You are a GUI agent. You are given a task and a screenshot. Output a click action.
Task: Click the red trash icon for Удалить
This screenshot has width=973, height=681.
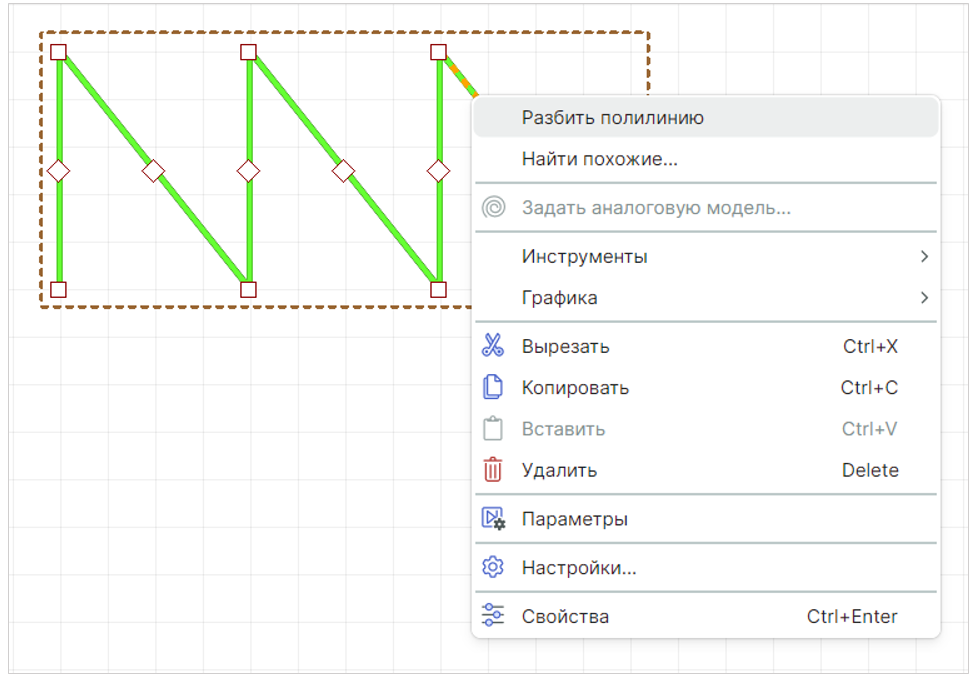pyautogui.click(x=492, y=470)
